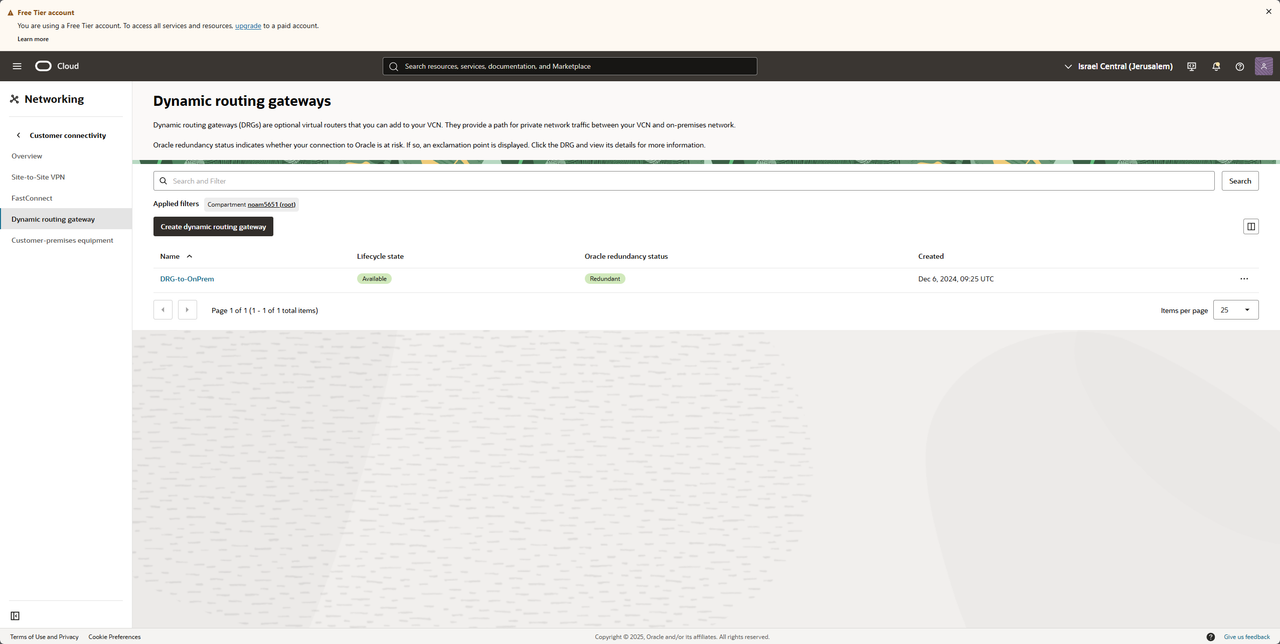The image size is (1280, 644).
Task: Go back from Customer connectivity
Action: [x=18, y=135]
